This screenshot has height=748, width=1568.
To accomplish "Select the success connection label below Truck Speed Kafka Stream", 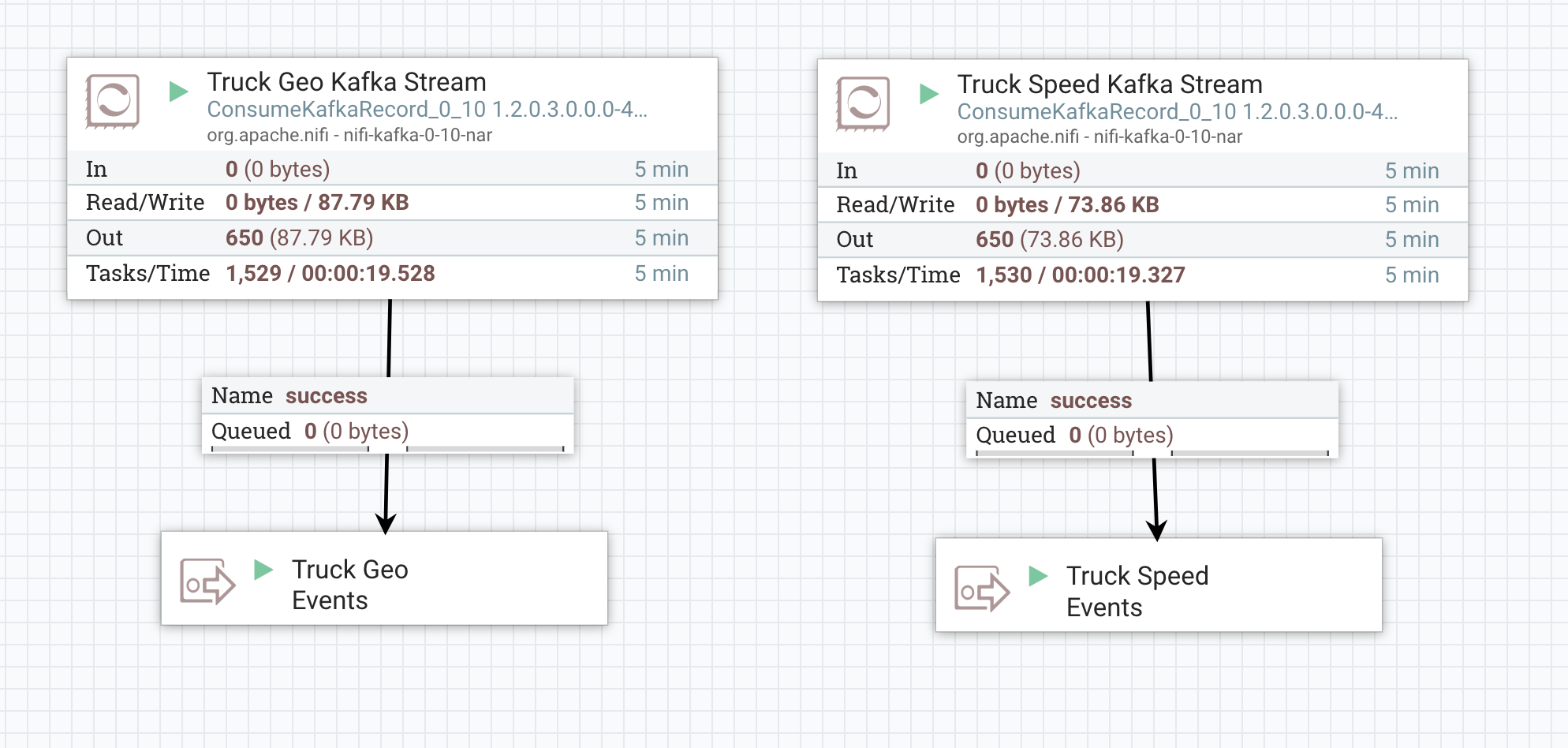I will point(1089,400).
